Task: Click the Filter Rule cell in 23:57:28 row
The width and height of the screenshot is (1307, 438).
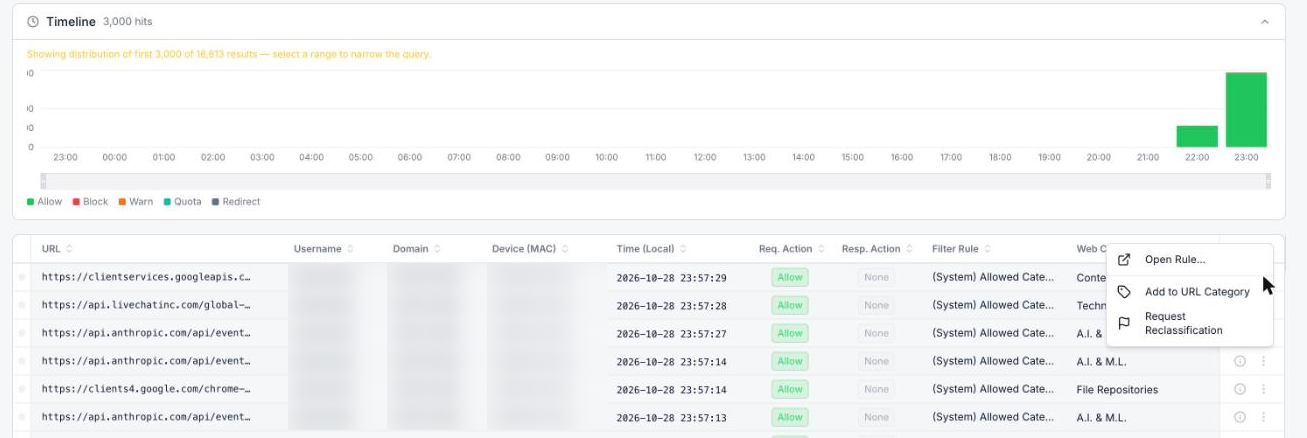Action: pyautogui.click(x=992, y=305)
